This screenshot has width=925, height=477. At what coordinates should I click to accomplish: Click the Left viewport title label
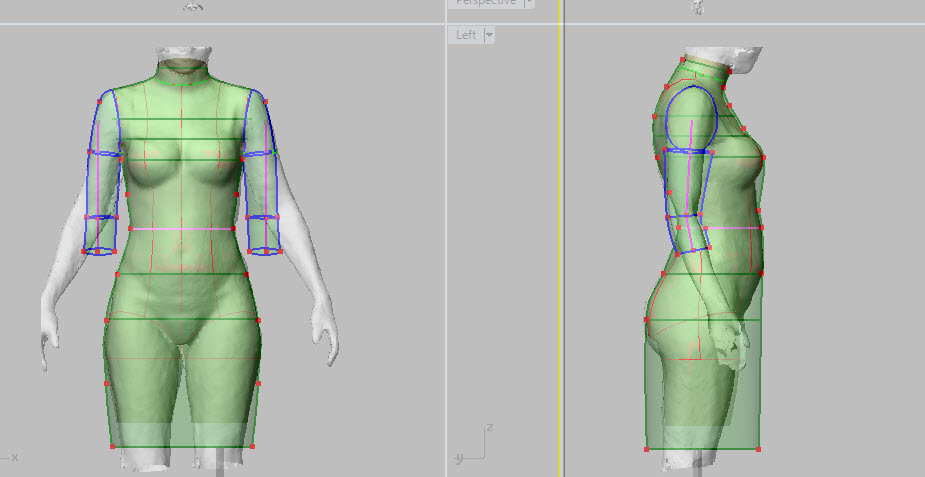pyautogui.click(x=465, y=35)
